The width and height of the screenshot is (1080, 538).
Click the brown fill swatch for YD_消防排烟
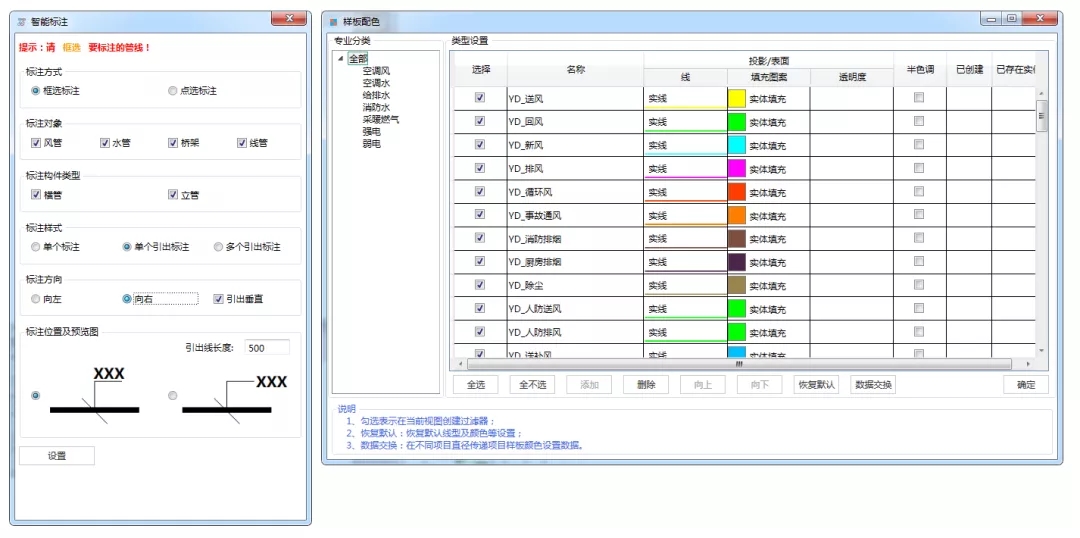737,239
